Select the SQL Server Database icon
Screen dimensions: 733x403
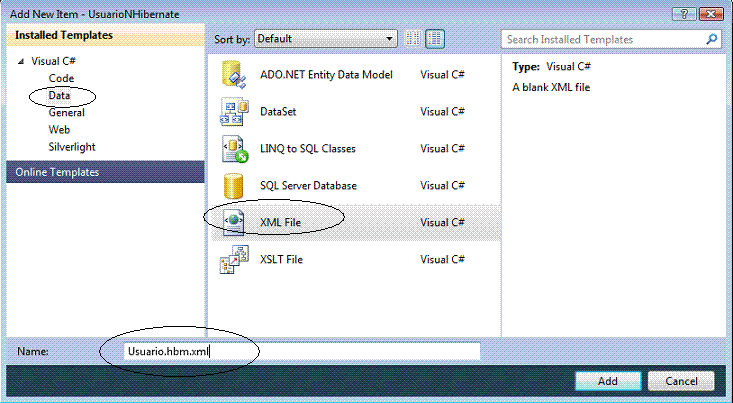click(x=234, y=186)
